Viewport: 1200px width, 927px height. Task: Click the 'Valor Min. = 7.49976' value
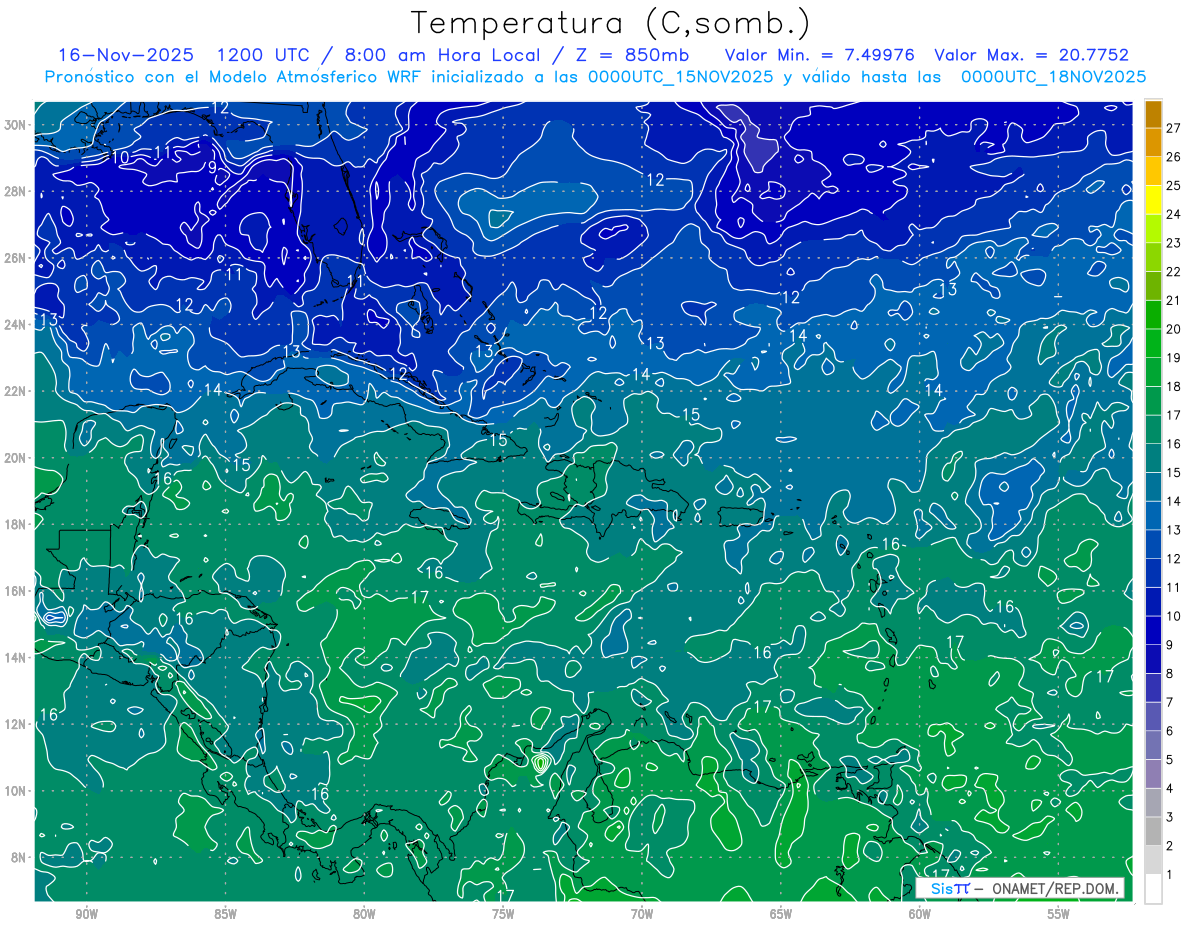pos(820,55)
